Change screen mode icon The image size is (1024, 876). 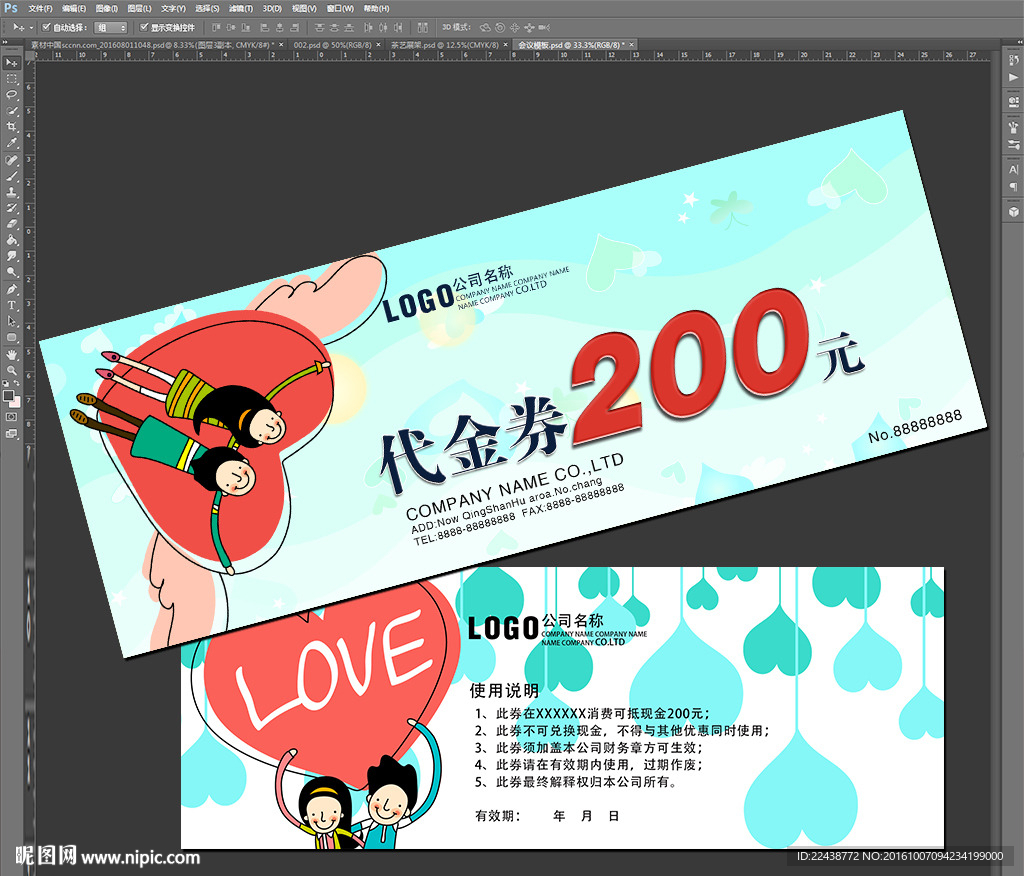[x=12, y=433]
